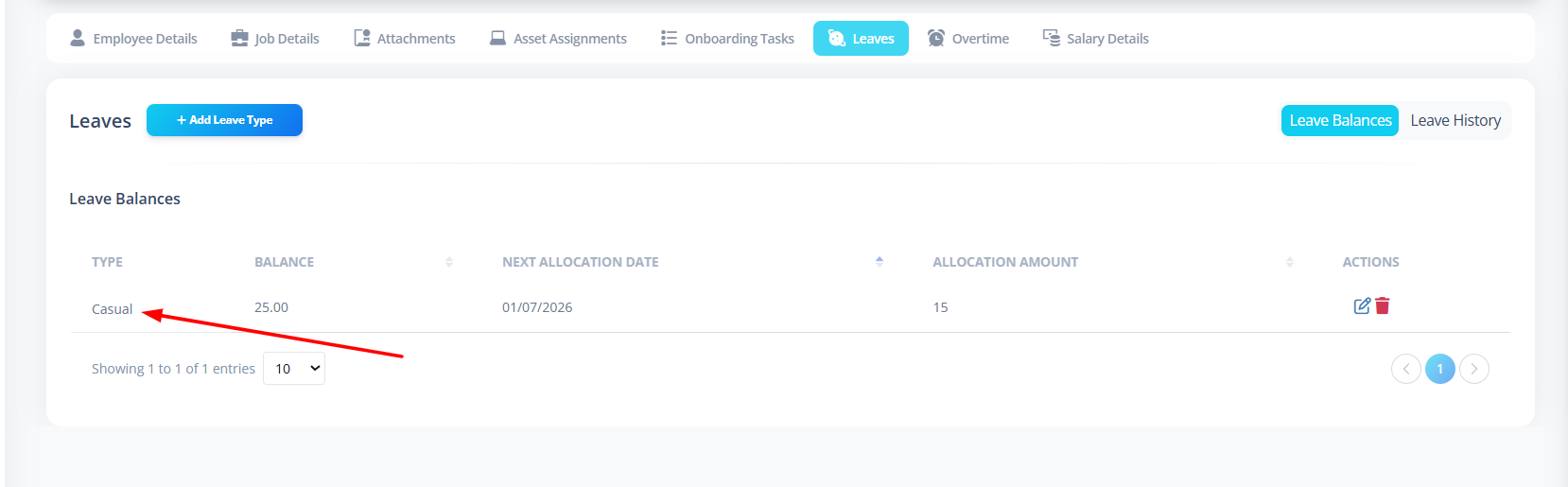Switch to Leave History view
The image size is (1568, 487).
[1455, 120]
